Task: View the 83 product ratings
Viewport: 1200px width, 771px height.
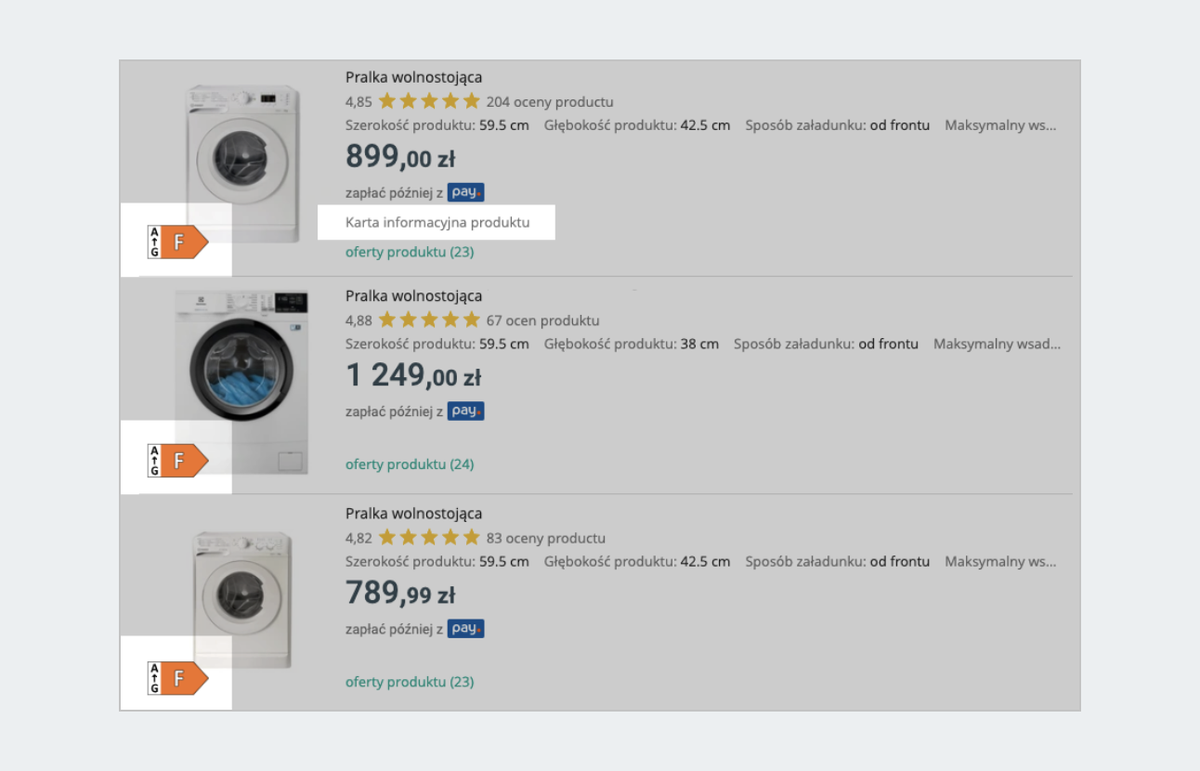Action: click(x=546, y=538)
